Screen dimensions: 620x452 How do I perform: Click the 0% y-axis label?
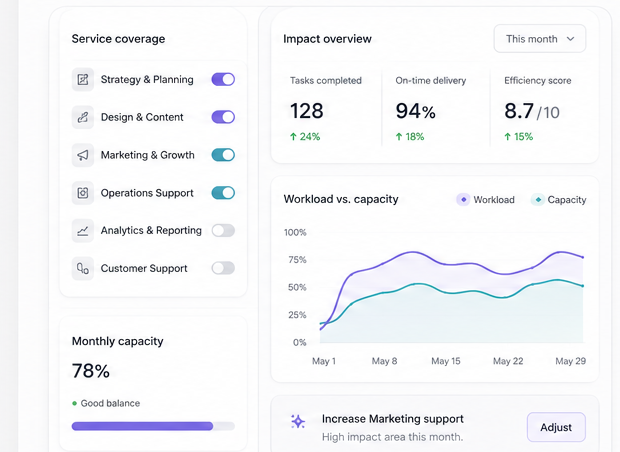coord(300,342)
